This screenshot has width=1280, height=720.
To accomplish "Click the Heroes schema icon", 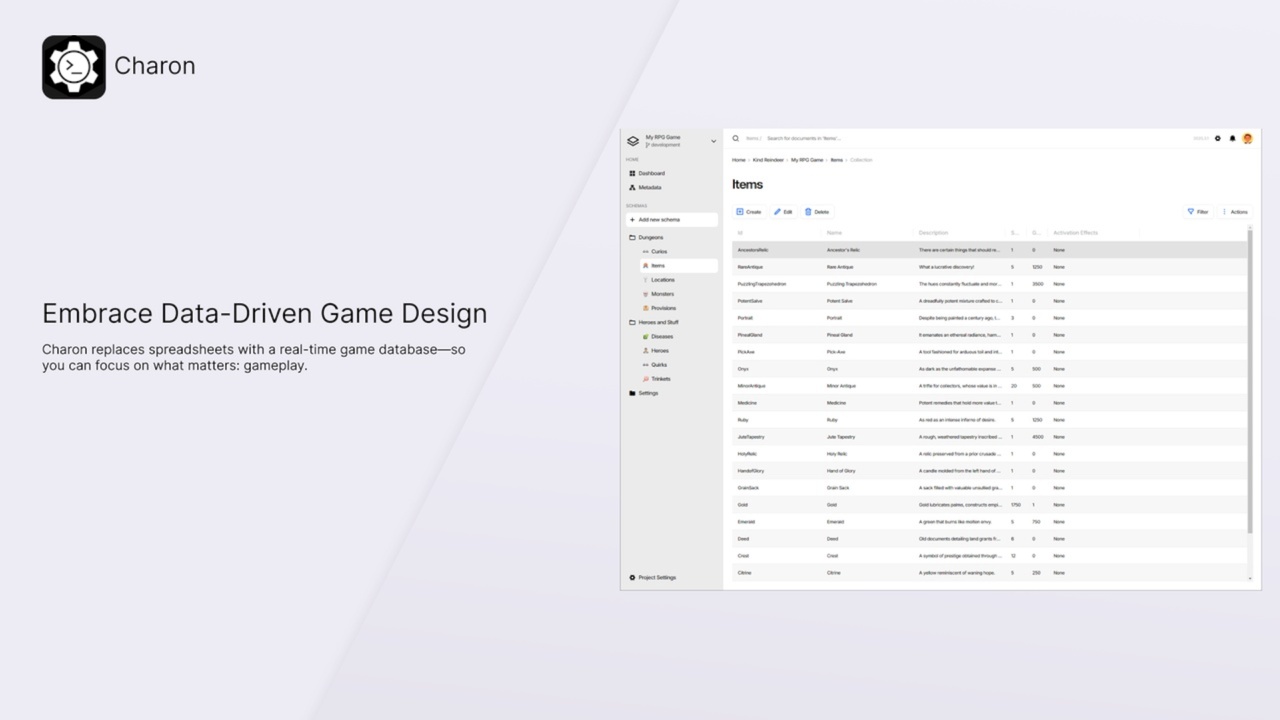I will (x=645, y=351).
